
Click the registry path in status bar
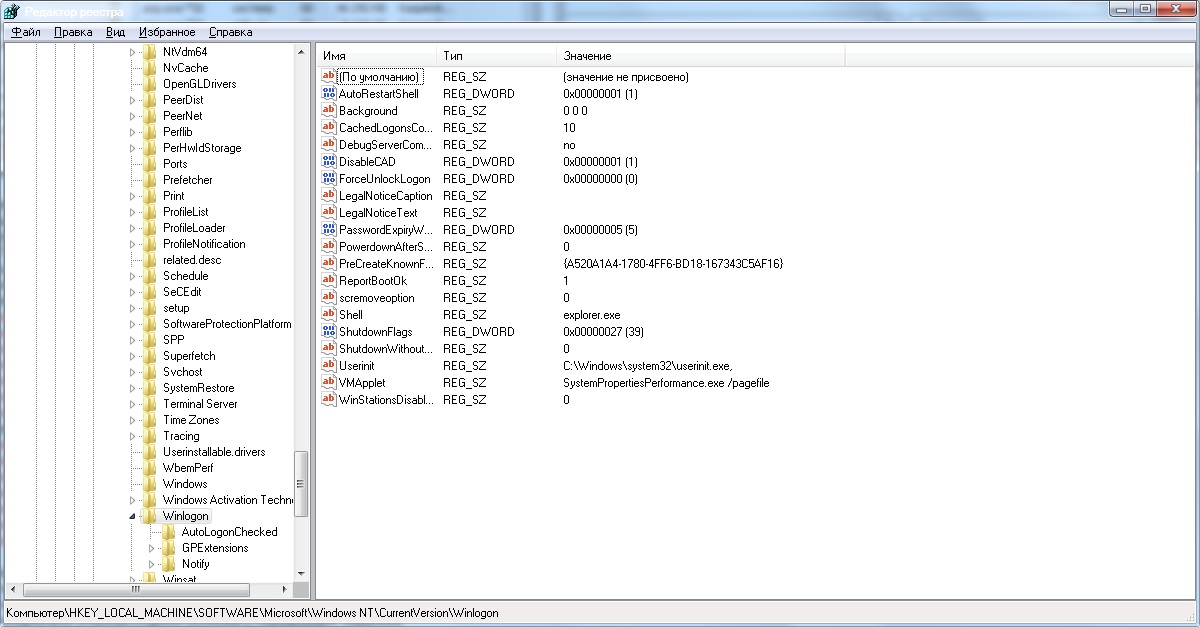click(252, 613)
